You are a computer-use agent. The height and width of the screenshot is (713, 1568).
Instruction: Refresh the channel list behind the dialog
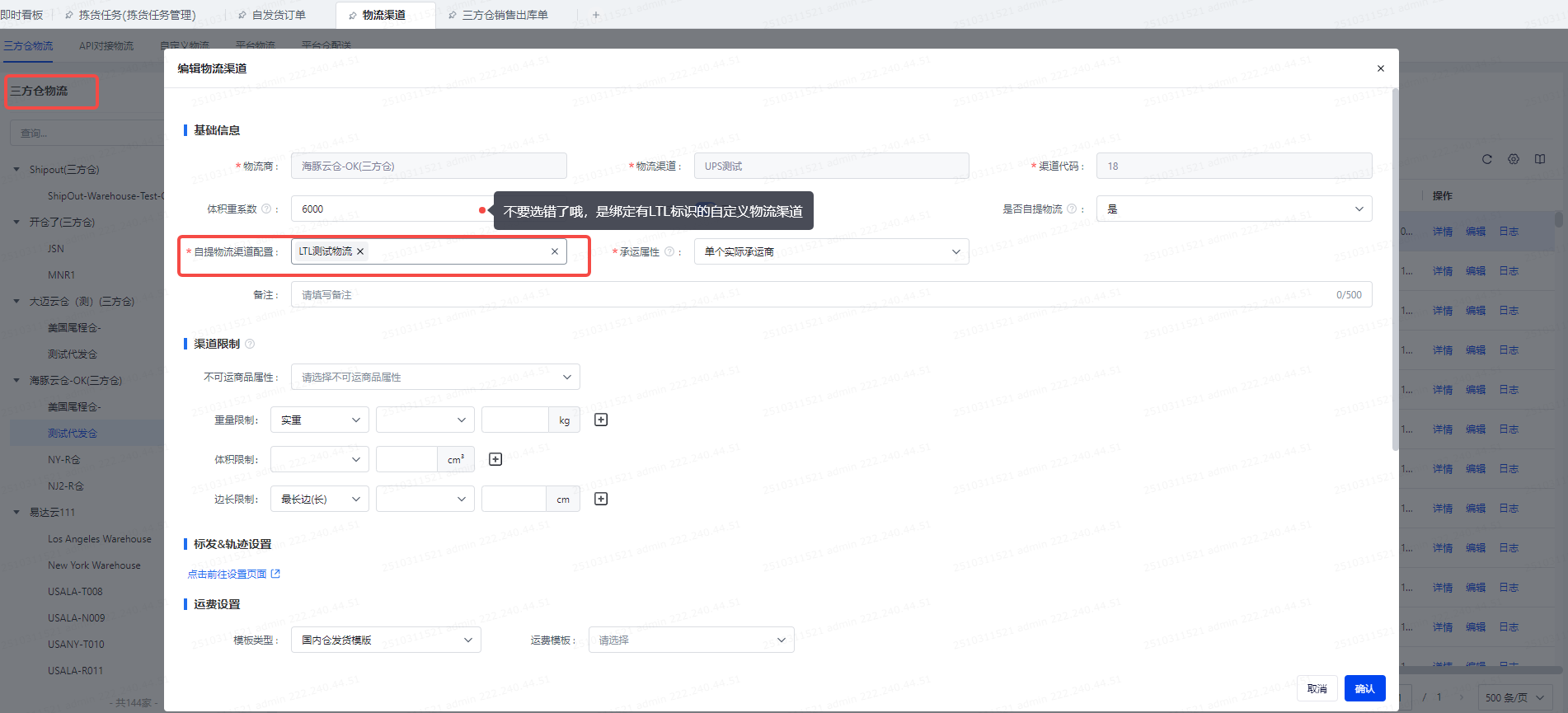pyautogui.click(x=1487, y=159)
